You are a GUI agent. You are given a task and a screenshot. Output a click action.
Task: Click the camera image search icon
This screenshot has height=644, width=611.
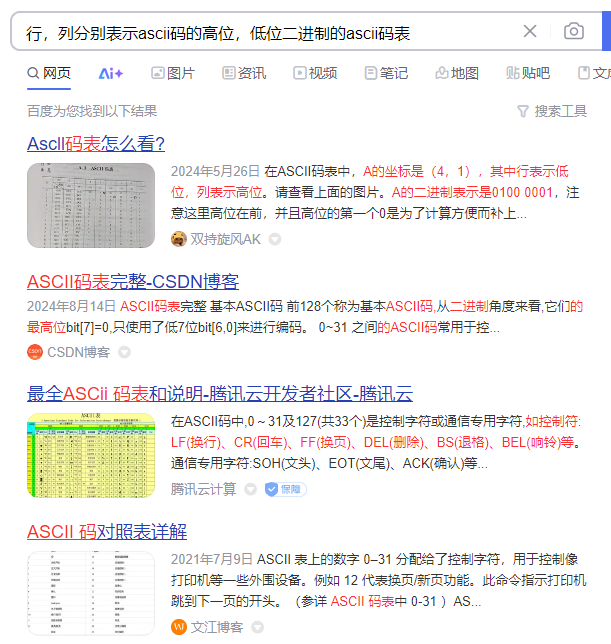[573, 31]
